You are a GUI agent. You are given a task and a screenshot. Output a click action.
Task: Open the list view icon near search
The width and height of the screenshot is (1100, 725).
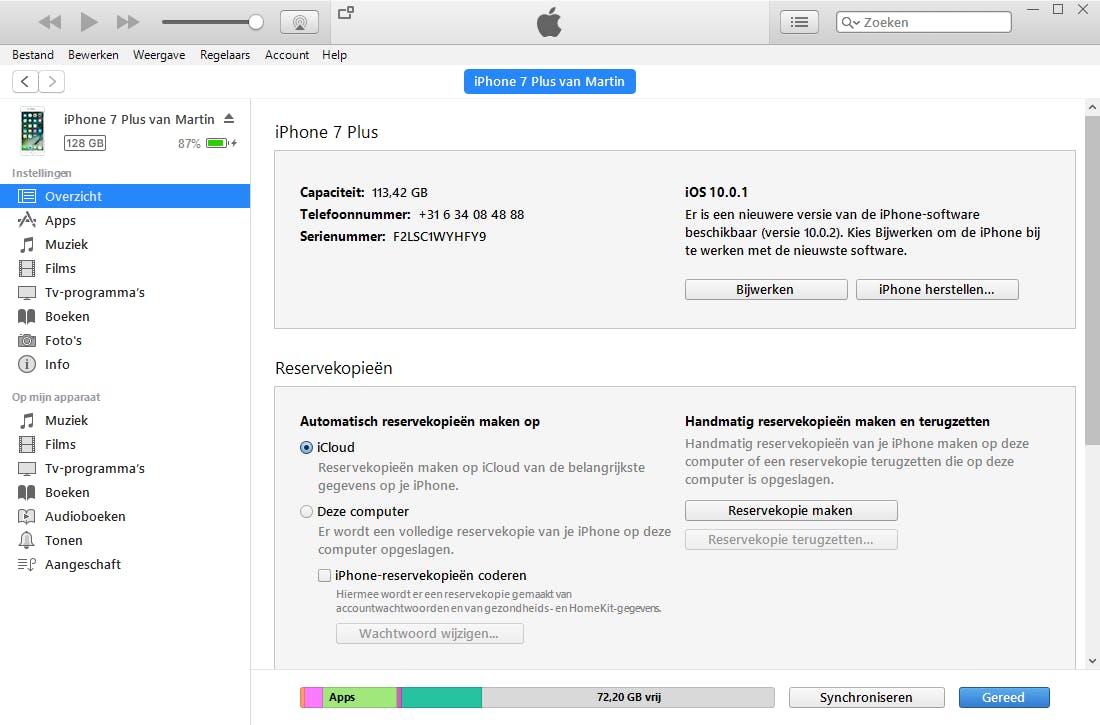point(799,22)
